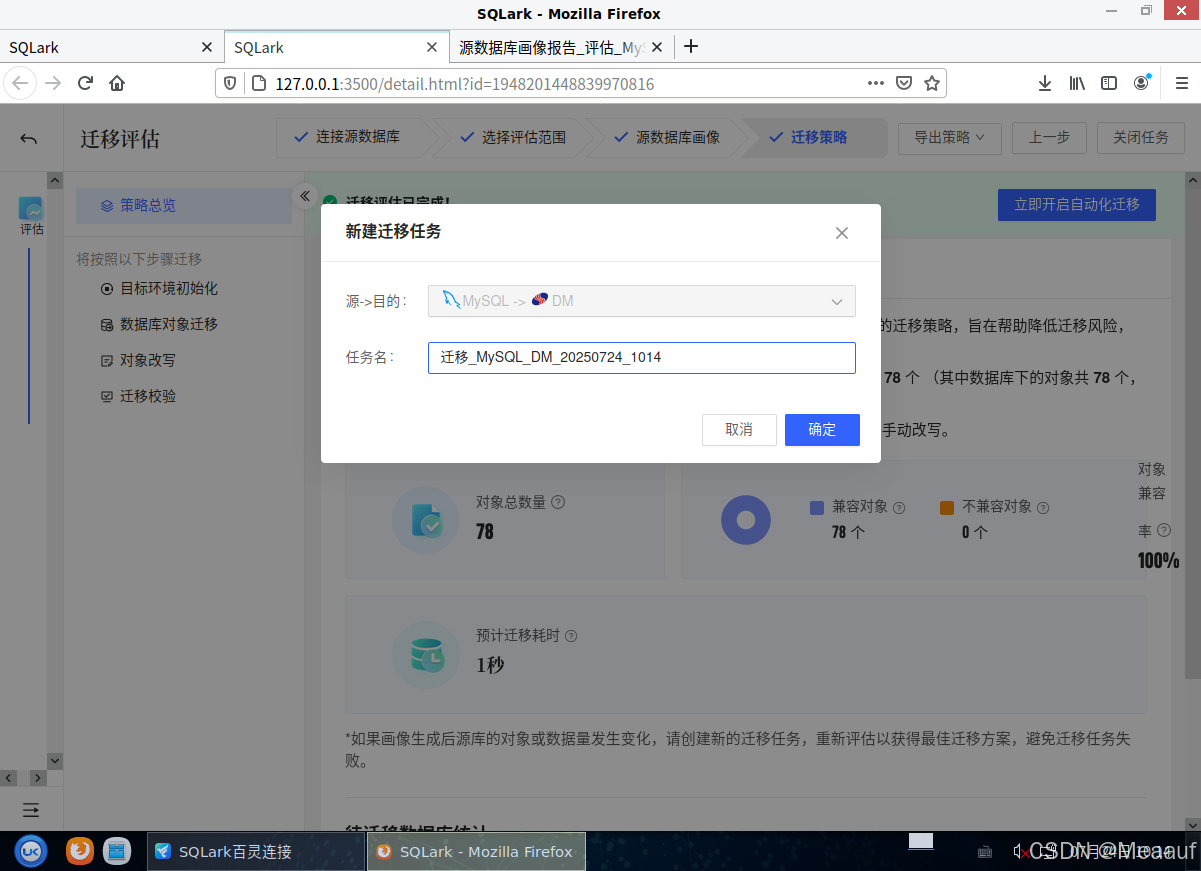Click the 对象总数量 card icon
1201x871 pixels.
pyautogui.click(x=425, y=520)
